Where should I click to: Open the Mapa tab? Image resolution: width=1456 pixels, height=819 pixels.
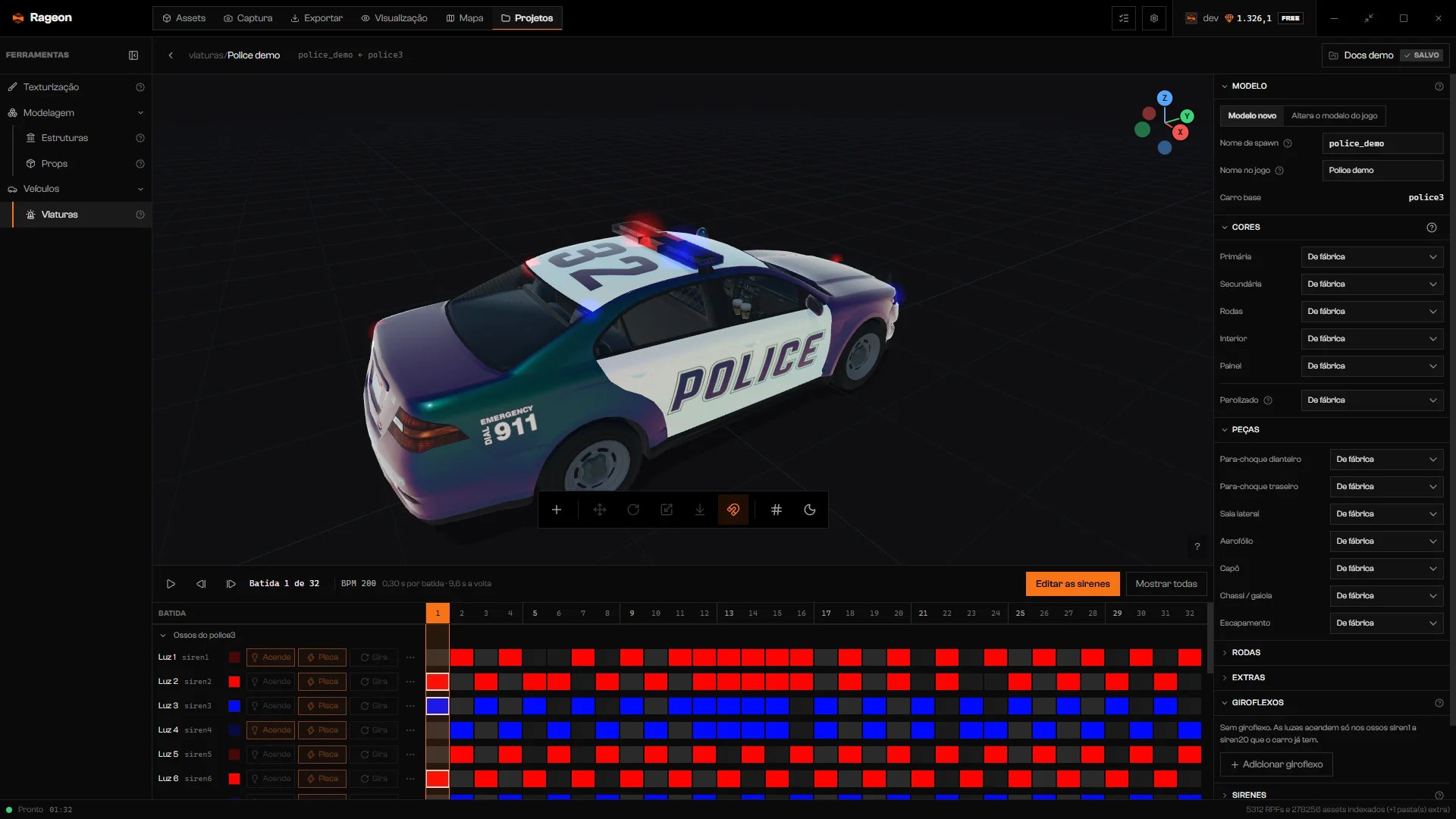click(465, 18)
